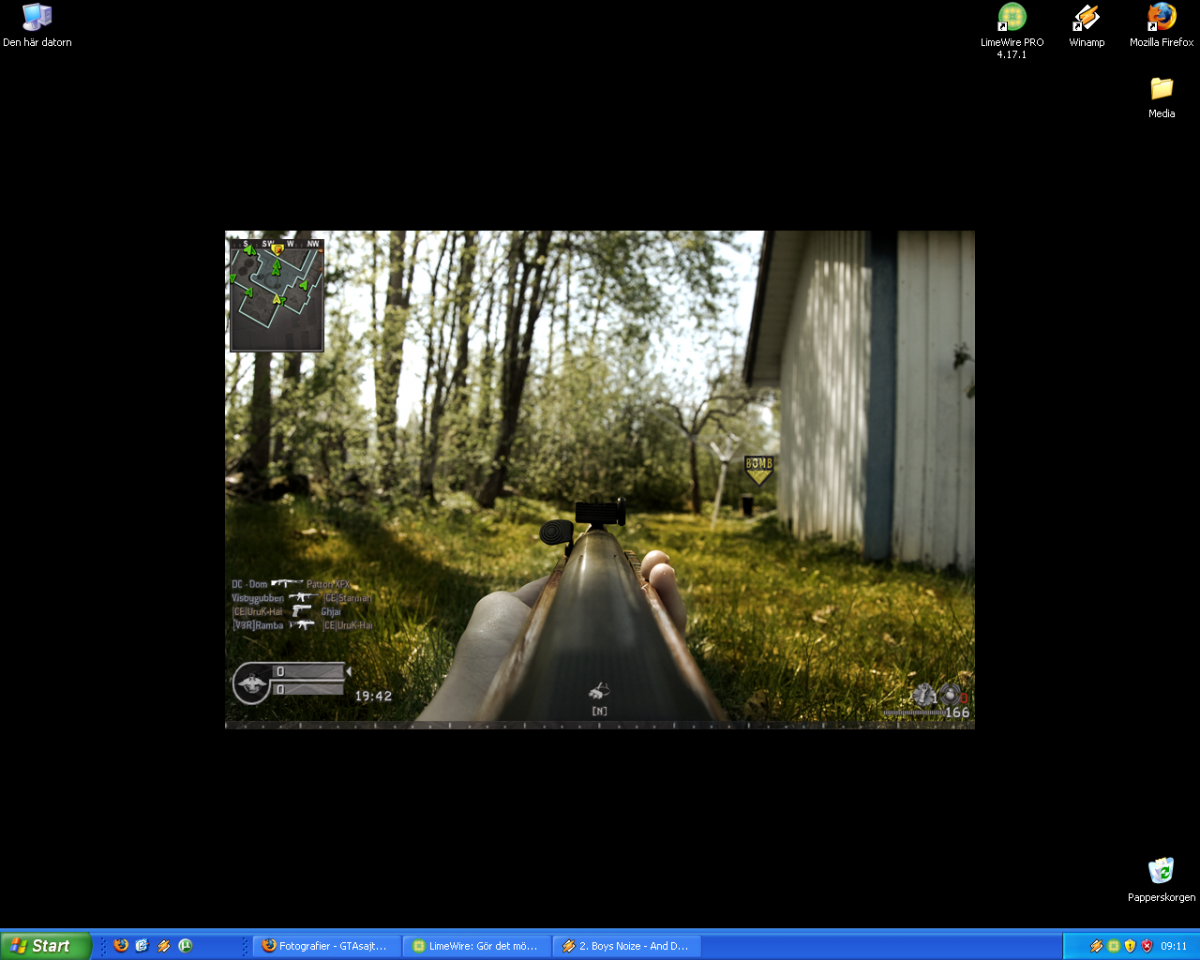Select the Media folder on the desktop
This screenshot has width=1200, height=960.
(1161, 97)
